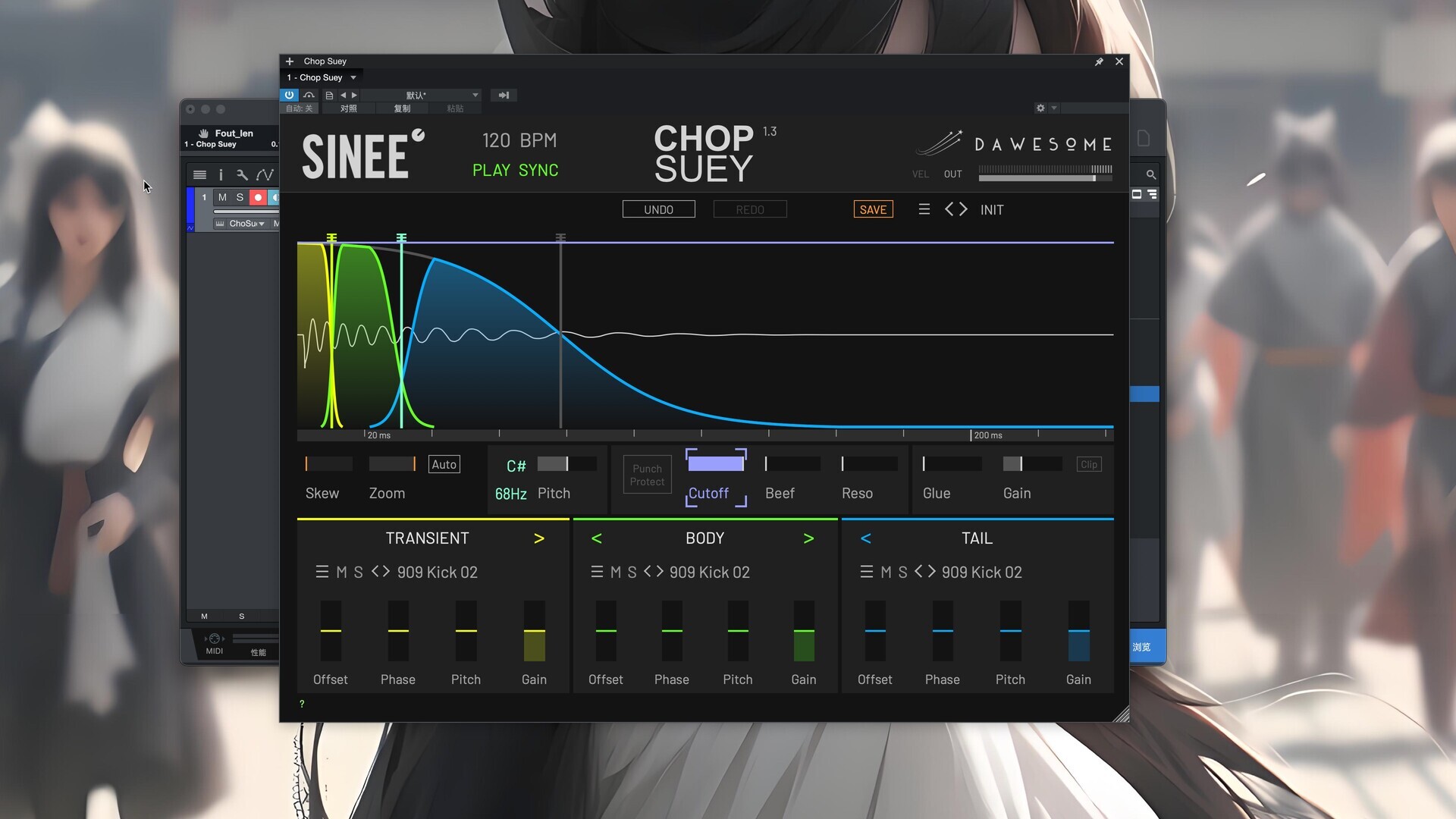Bypass the plugin with the power icon
This screenshot has width=1456, height=819.
(x=289, y=95)
